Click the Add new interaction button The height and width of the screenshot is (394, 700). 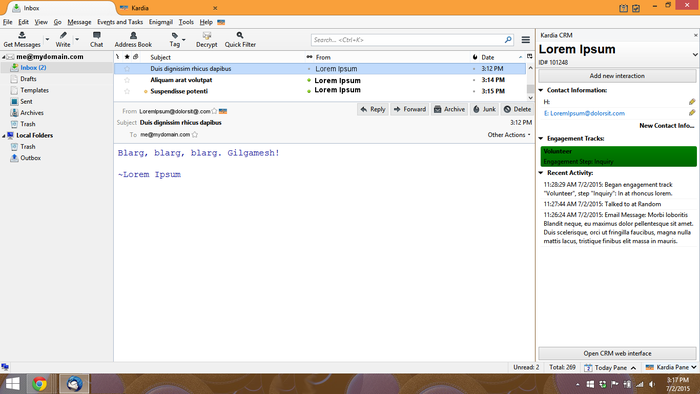617,76
